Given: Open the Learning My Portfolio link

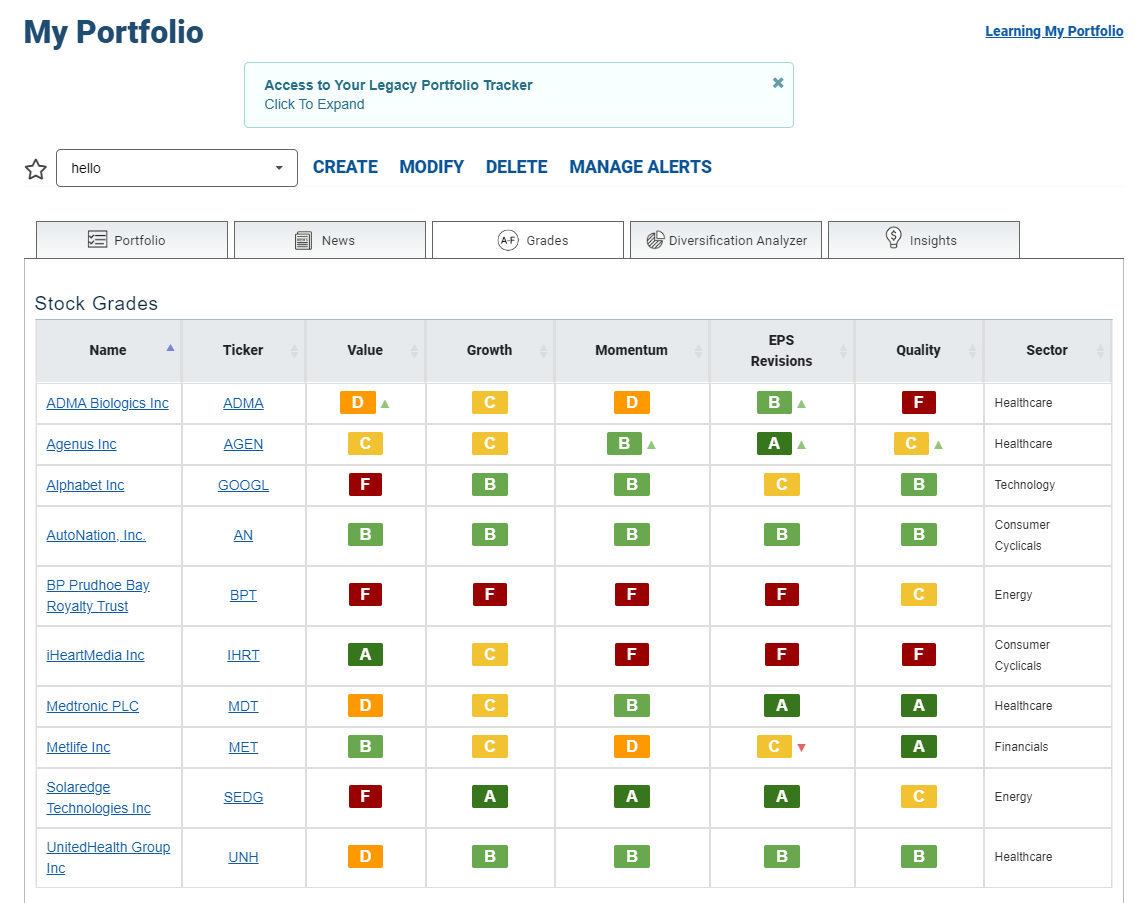Looking at the screenshot, I should tap(1054, 31).
